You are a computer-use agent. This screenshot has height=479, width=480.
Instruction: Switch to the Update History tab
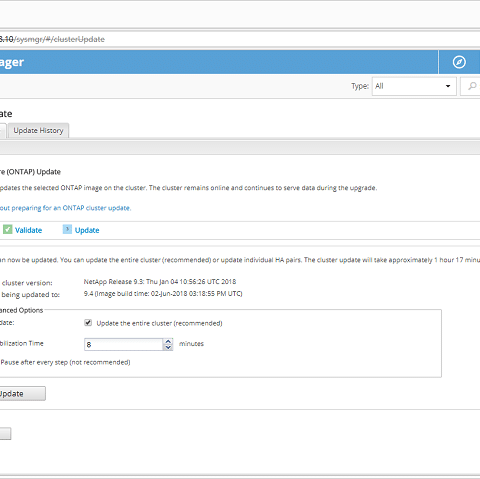tap(38, 130)
